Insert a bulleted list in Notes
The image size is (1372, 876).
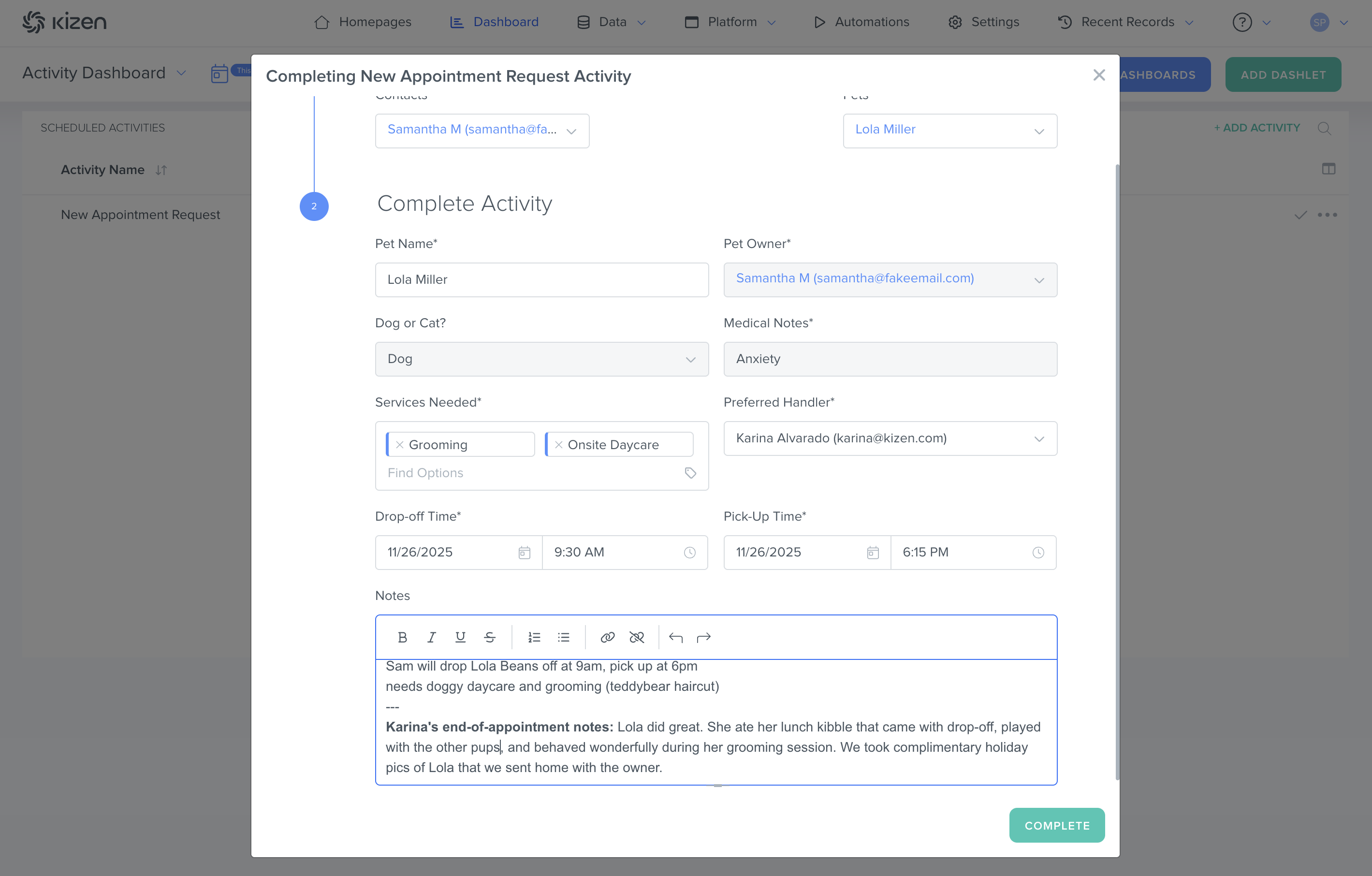564,637
